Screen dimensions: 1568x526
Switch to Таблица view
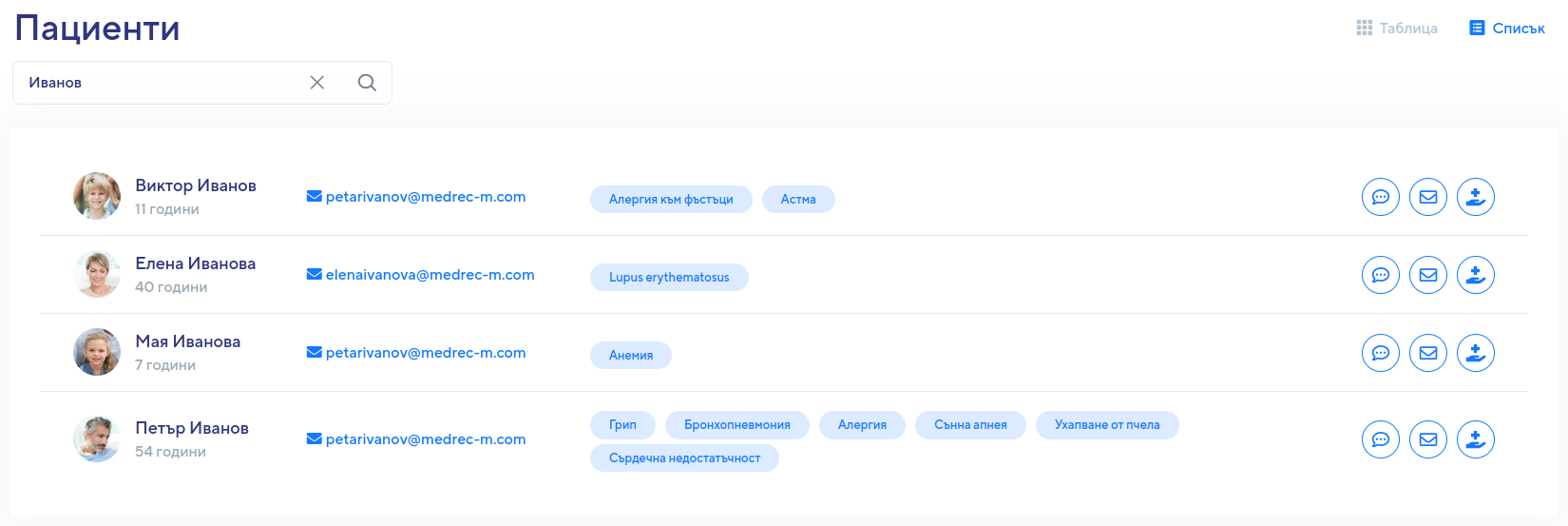click(x=1397, y=29)
